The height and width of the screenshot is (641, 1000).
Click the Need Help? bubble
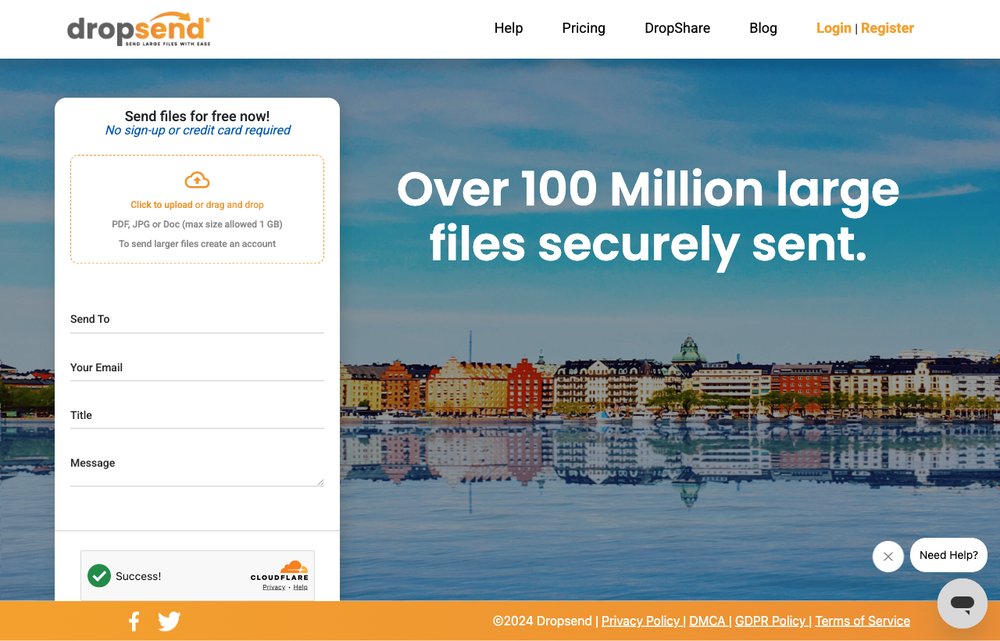948,556
